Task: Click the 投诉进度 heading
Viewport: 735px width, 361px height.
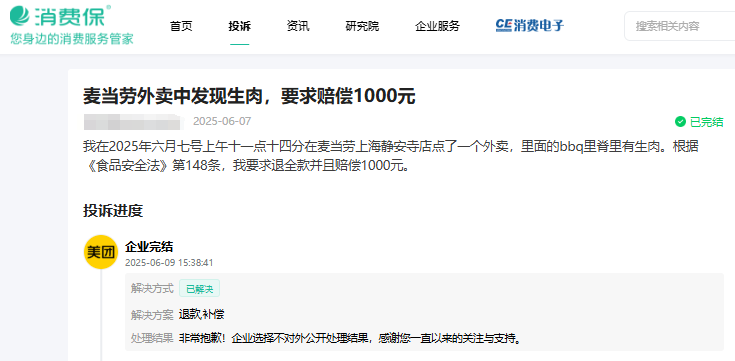Action: (113, 211)
